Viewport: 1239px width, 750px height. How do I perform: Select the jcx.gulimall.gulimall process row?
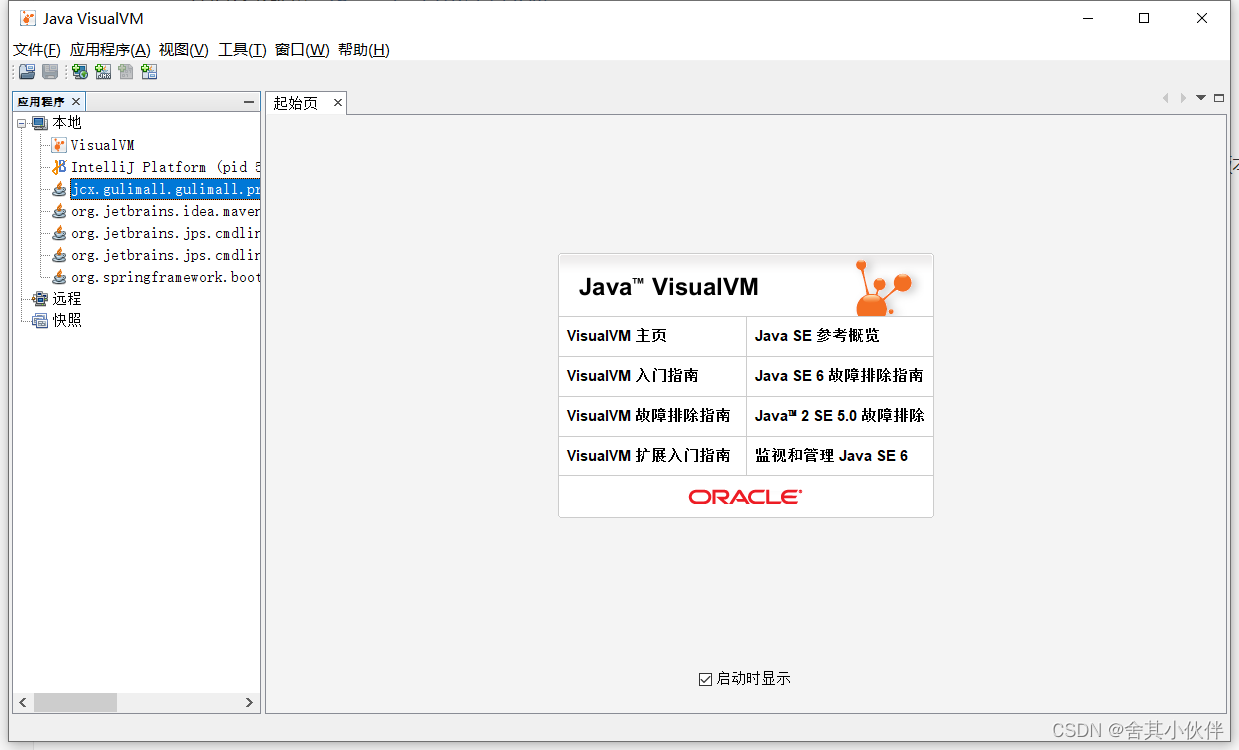click(165, 189)
